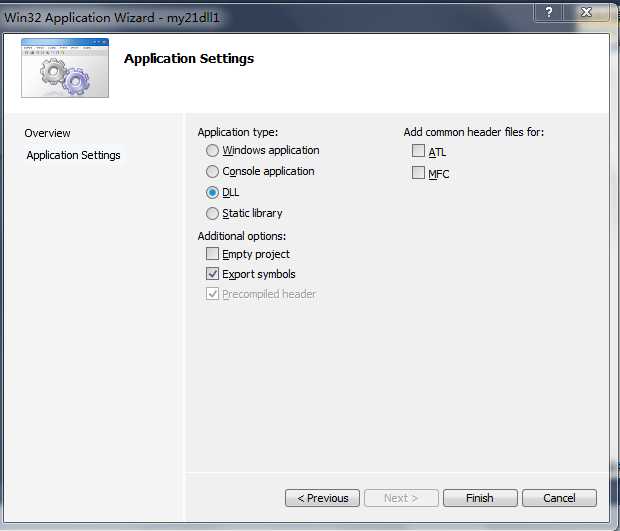The height and width of the screenshot is (531, 620).
Task: Click the Application type label
Action: tap(238, 132)
